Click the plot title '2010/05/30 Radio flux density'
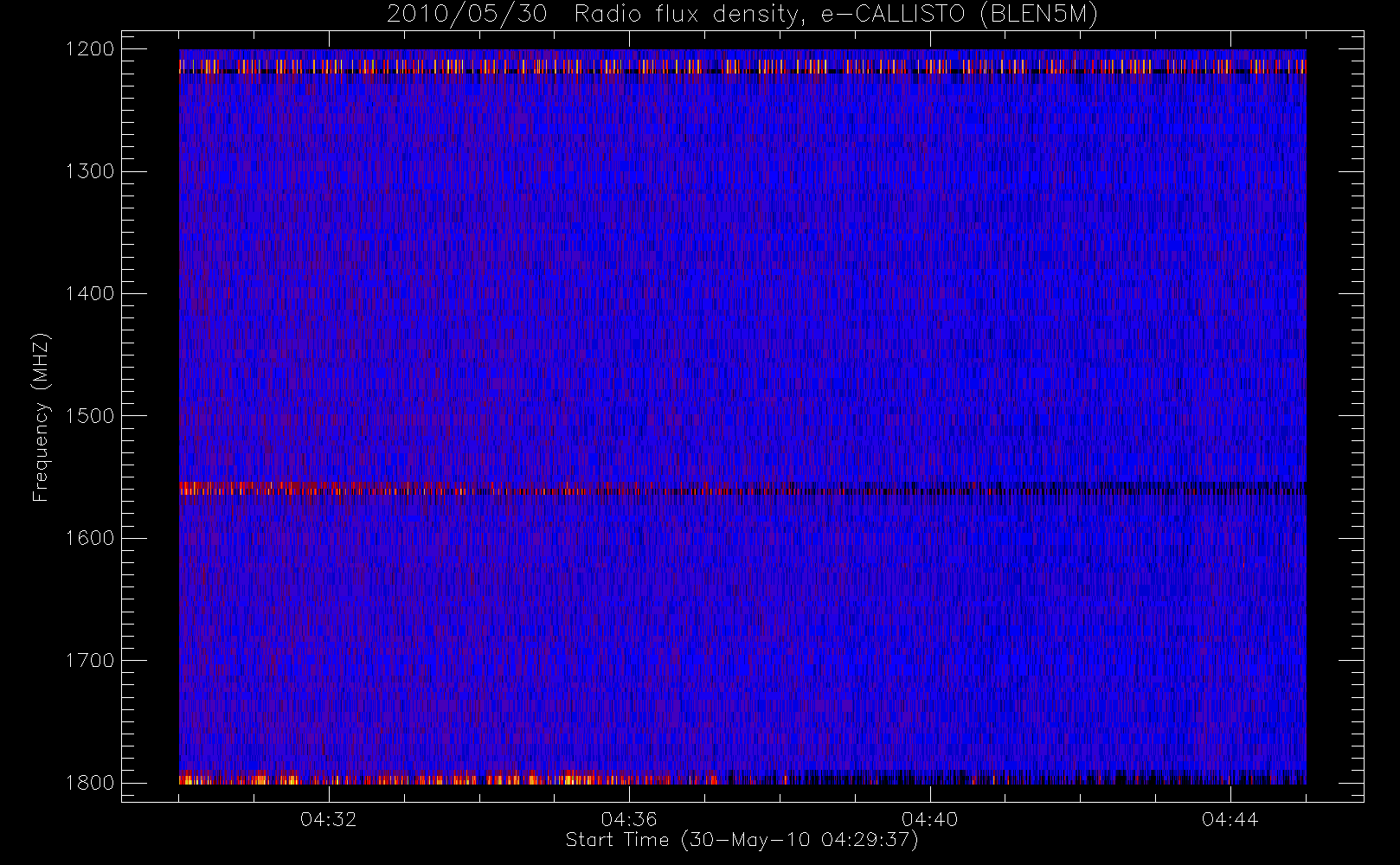The width and height of the screenshot is (1400, 865). point(742,15)
